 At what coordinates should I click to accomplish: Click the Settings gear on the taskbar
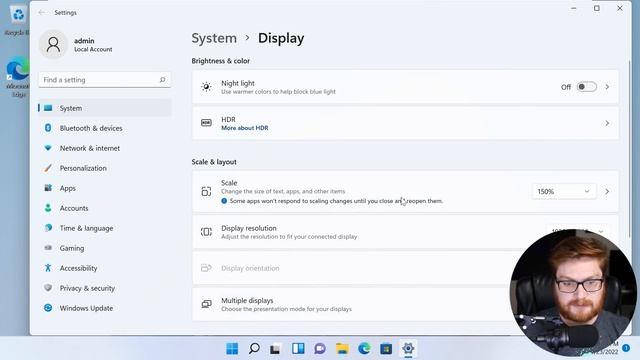(408, 349)
